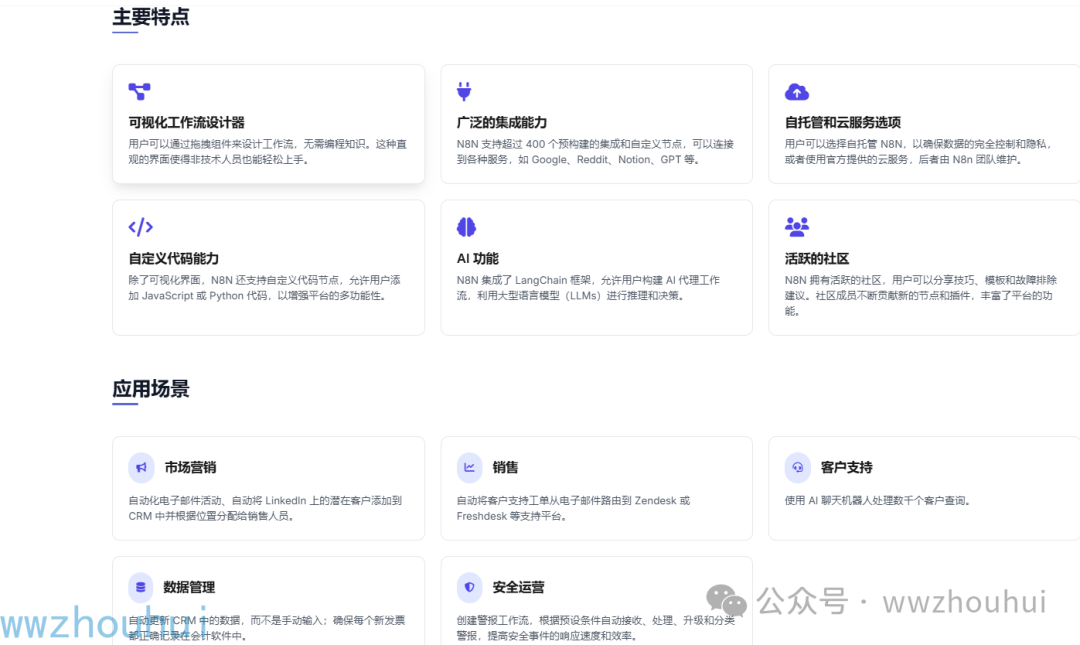Viewport: 1080px width, 645px height.
Task: Open the 可视化工作流设计器 feature card
Action: [268, 123]
